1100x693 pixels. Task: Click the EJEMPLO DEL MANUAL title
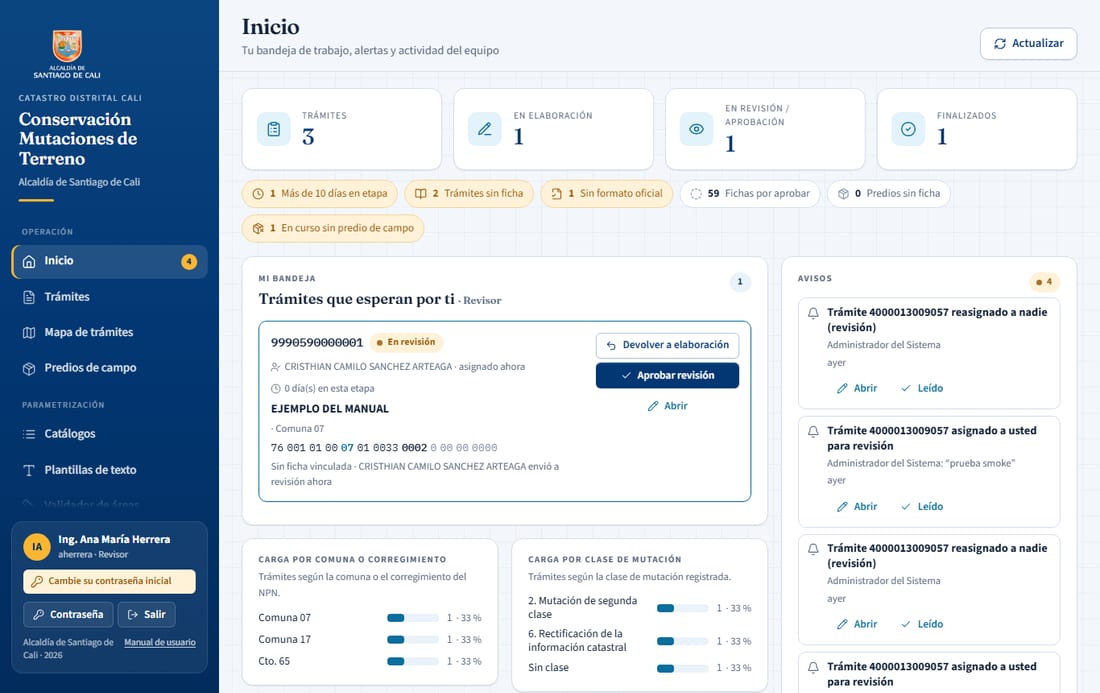click(x=330, y=409)
